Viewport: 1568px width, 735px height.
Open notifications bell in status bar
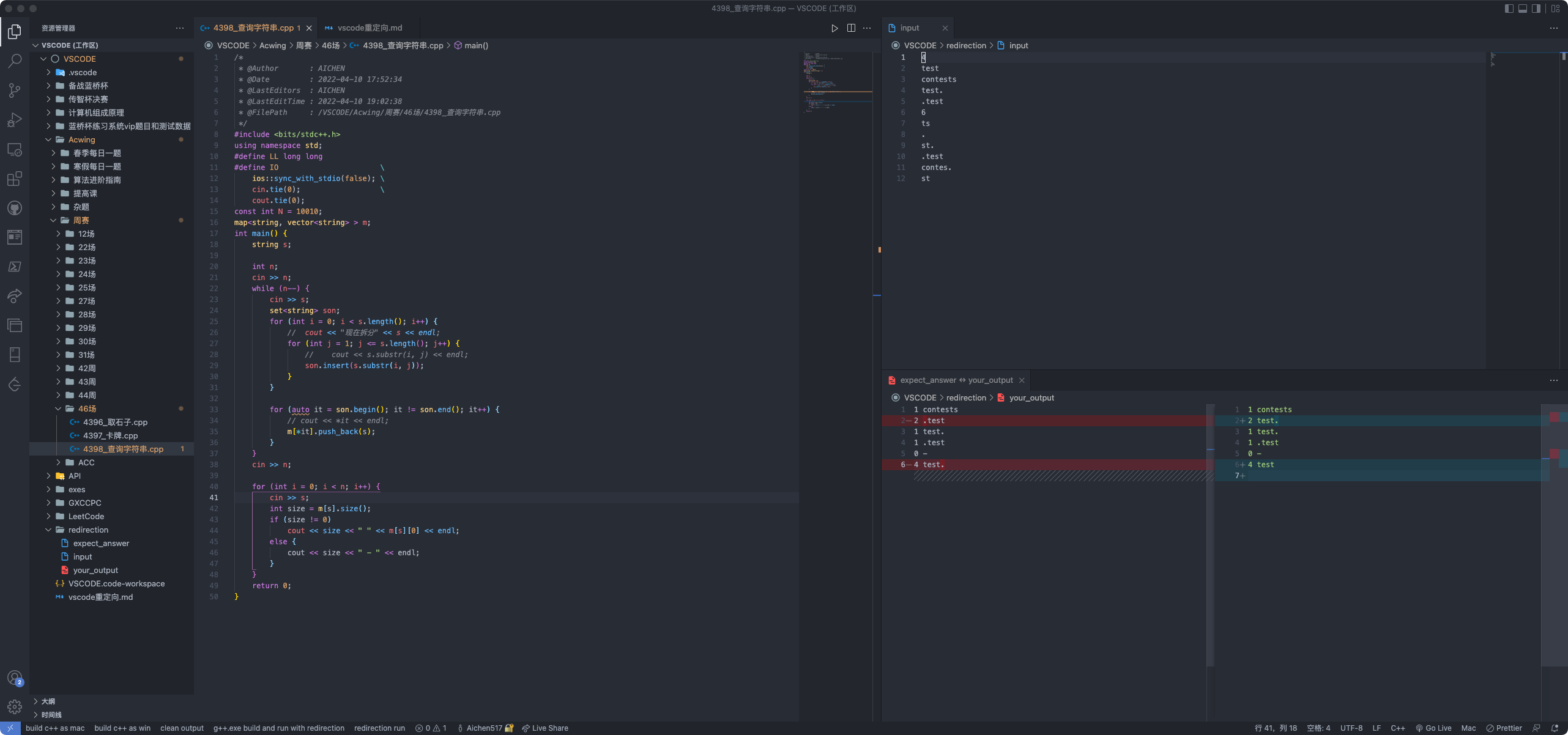point(1555,728)
